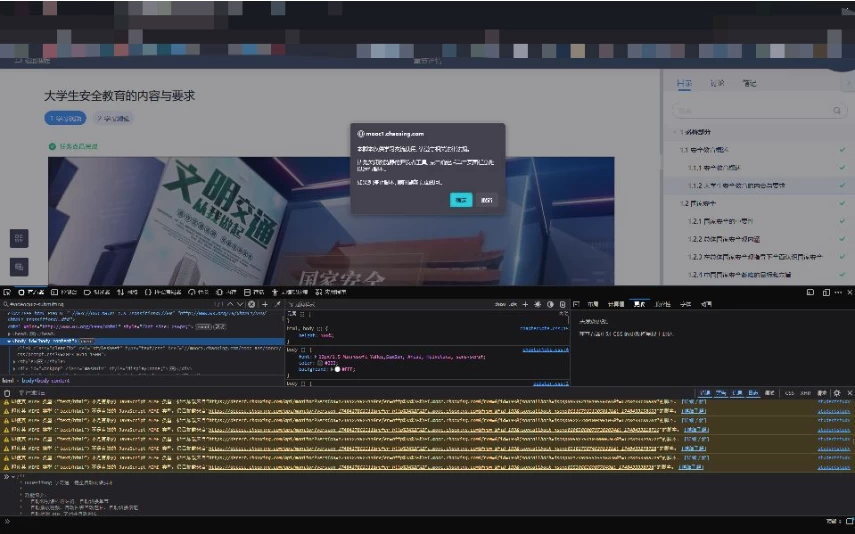Click the filter styles input field

[387, 304]
